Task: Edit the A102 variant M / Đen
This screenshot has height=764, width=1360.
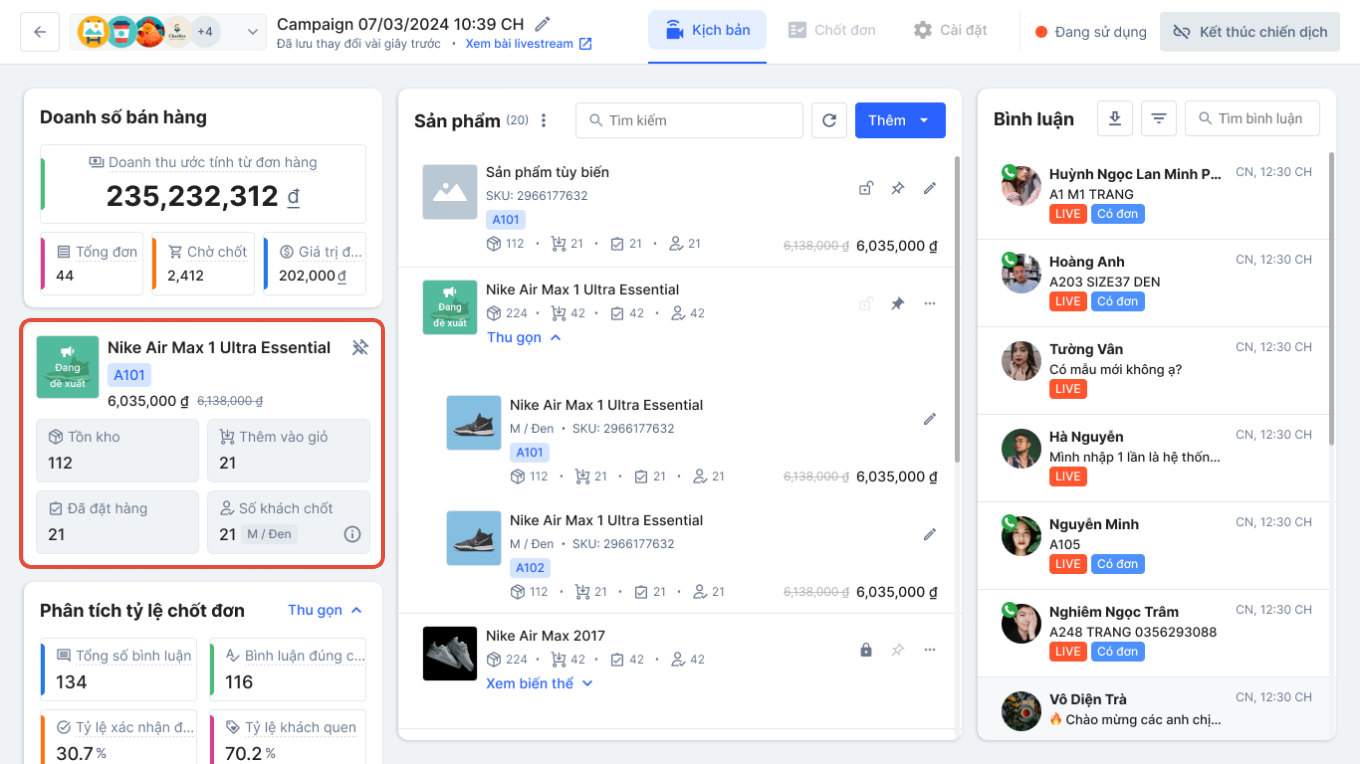Action: [930, 534]
